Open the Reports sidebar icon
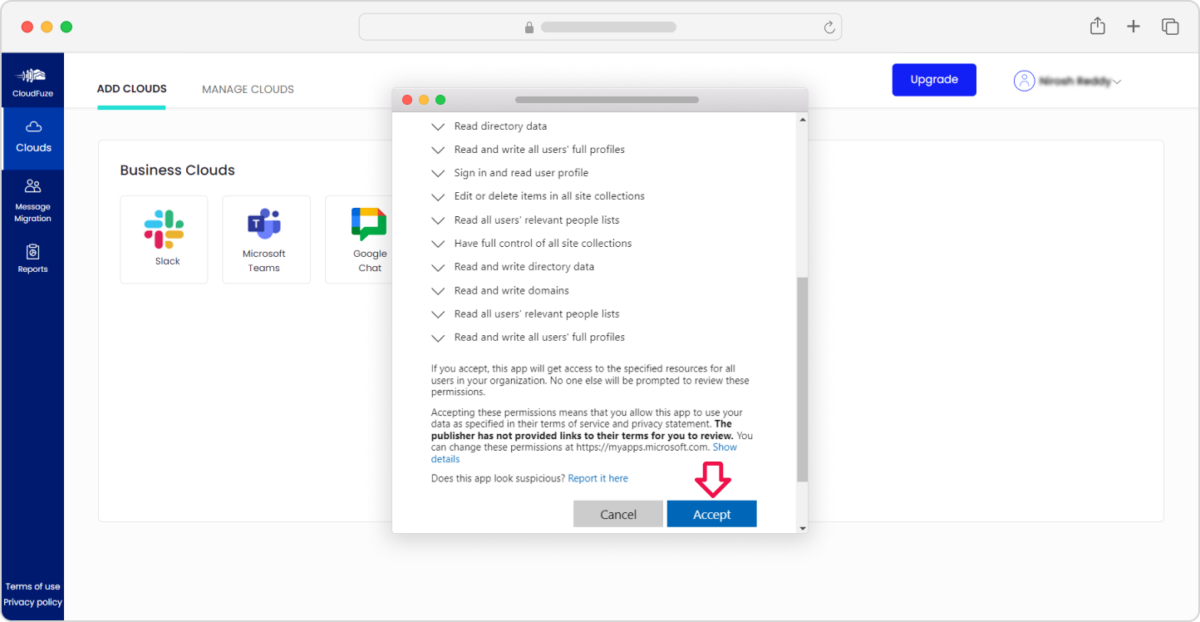The image size is (1200, 622). point(33,258)
